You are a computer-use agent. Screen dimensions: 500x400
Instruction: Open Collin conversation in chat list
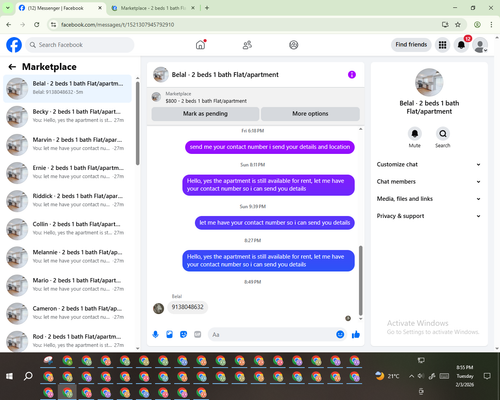67,229
